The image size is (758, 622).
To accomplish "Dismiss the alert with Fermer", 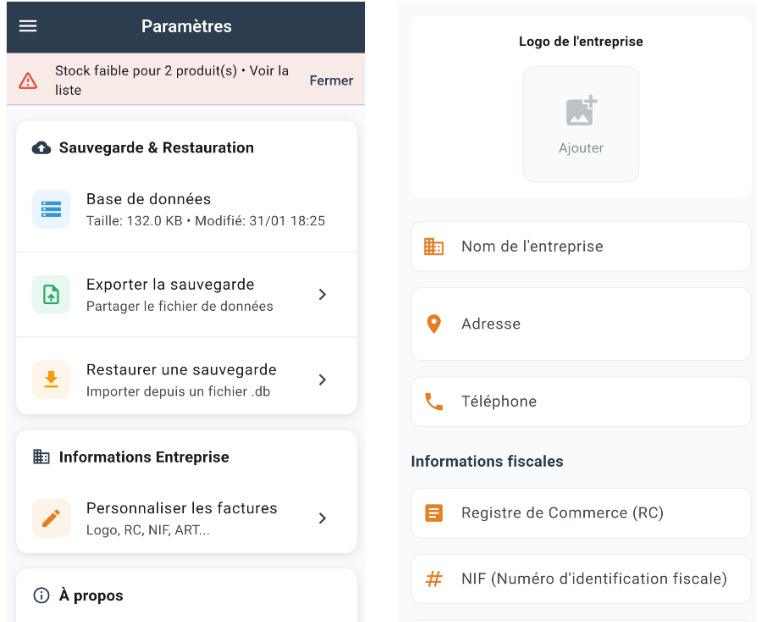I will tap(331, 80).
